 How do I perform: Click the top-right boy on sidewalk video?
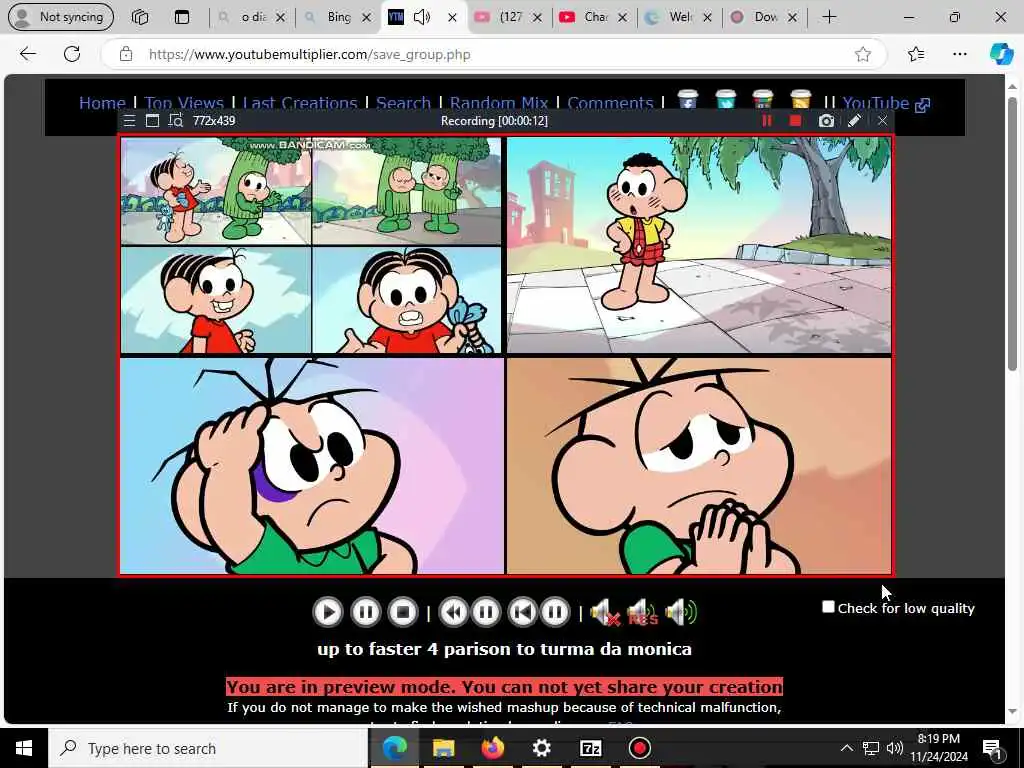[699, 245]
